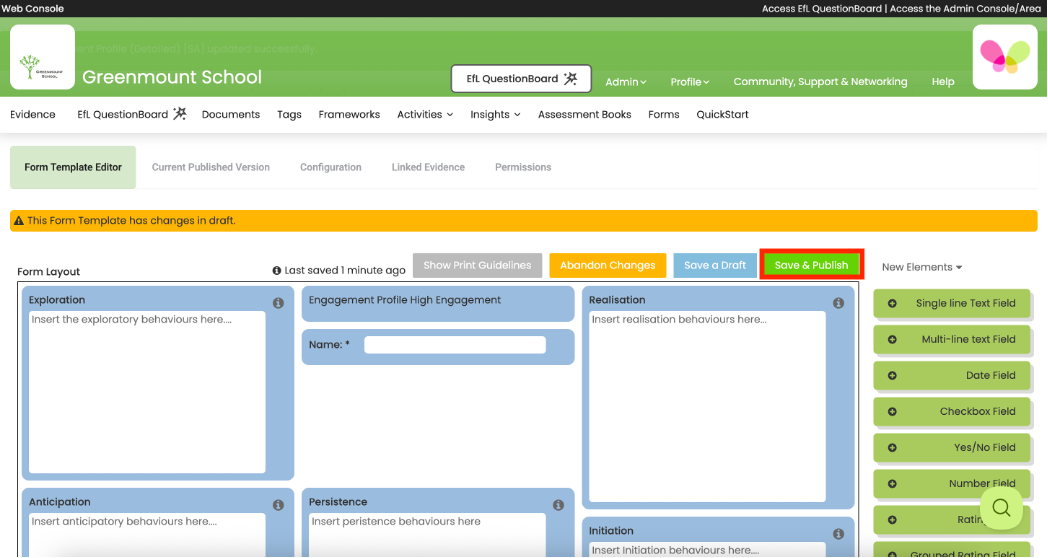Click the butterfly logo in the header

(x=1005, y=57)
